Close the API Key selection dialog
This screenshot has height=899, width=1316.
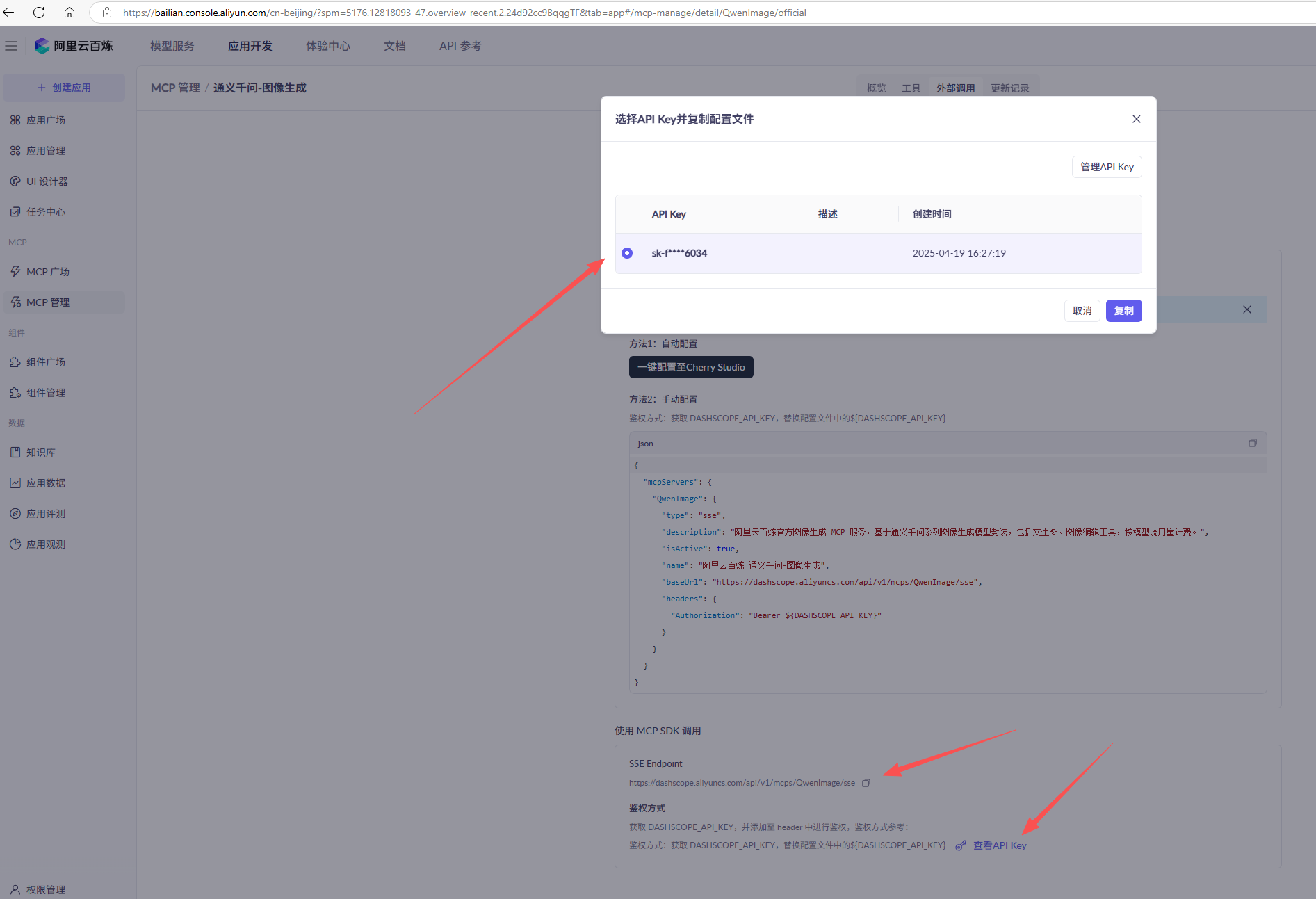click(1136, 119)
